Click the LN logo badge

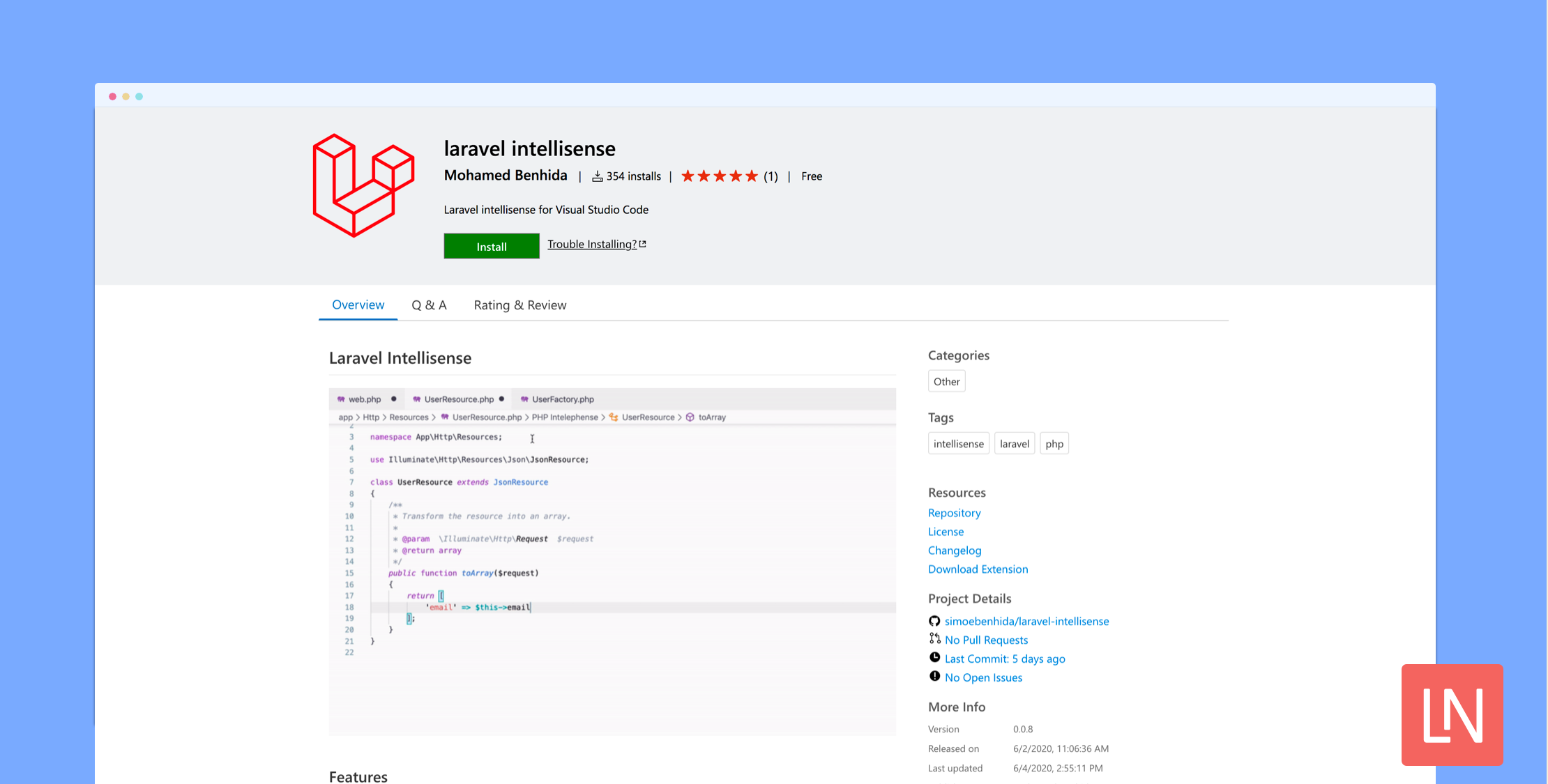point(1452,715)
